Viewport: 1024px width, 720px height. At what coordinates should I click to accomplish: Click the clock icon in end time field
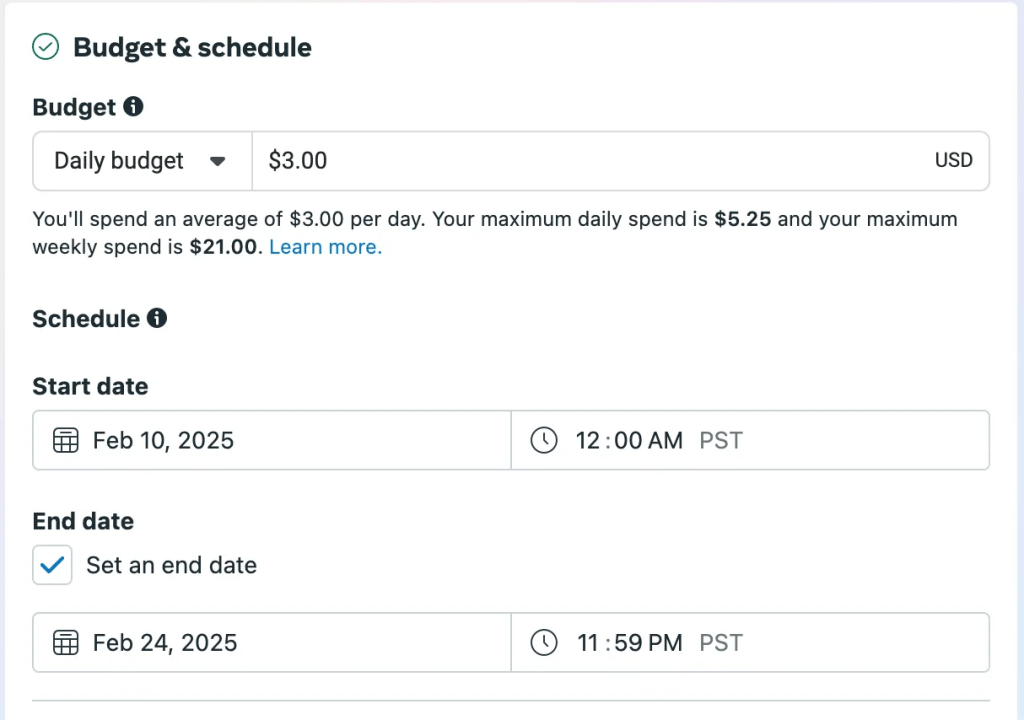pos(544,642)
